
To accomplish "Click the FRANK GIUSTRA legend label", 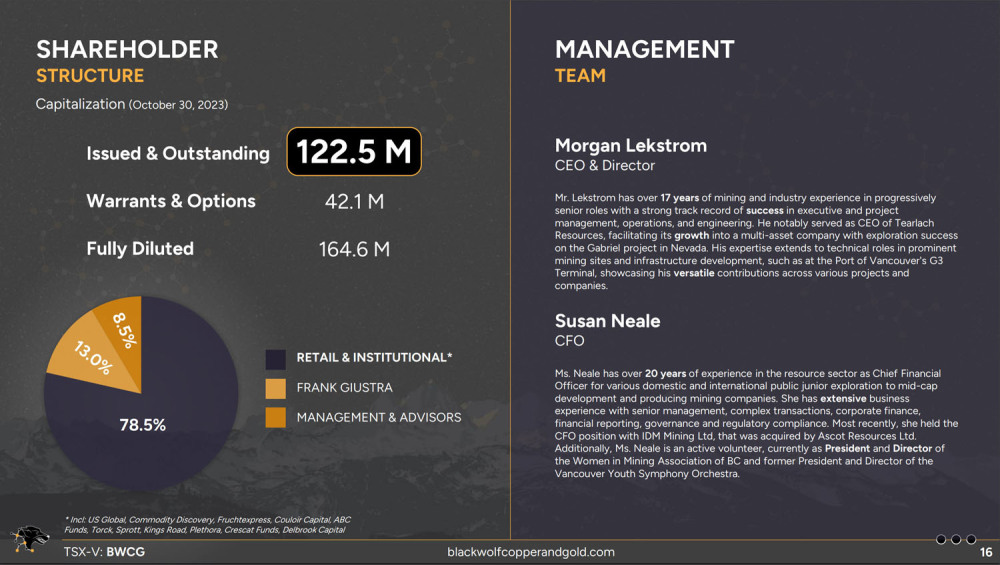I will [344, 388].
